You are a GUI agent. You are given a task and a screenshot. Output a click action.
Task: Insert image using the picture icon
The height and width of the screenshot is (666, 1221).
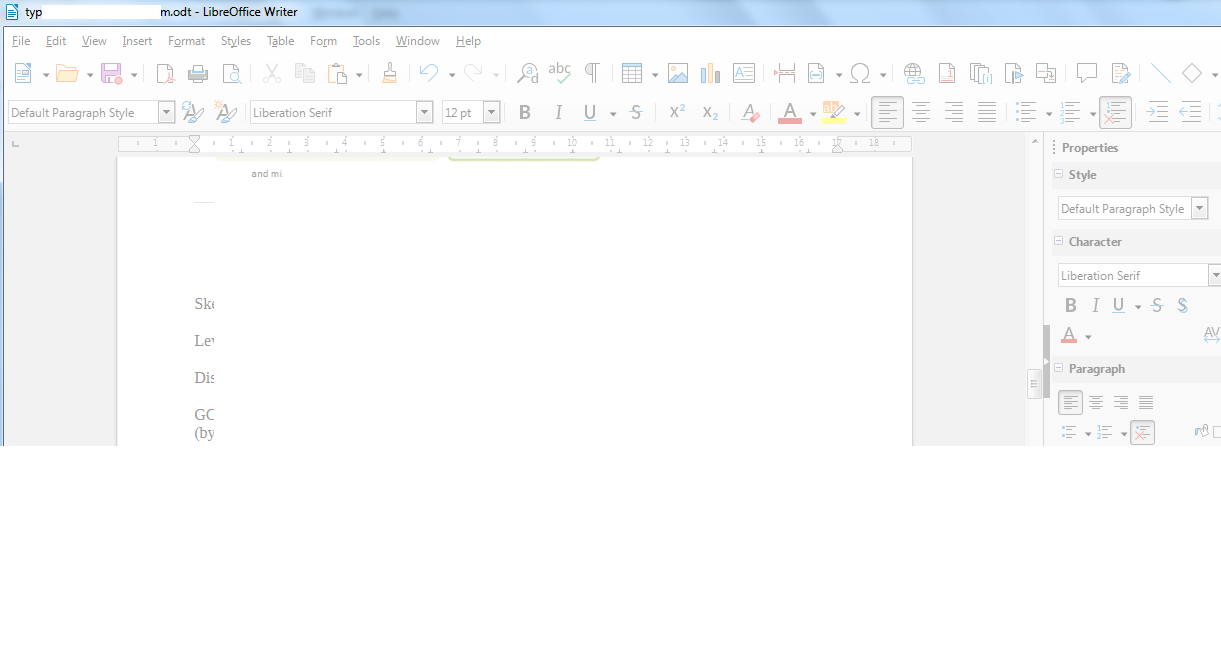pyautogui.click(x=678, y=73)
